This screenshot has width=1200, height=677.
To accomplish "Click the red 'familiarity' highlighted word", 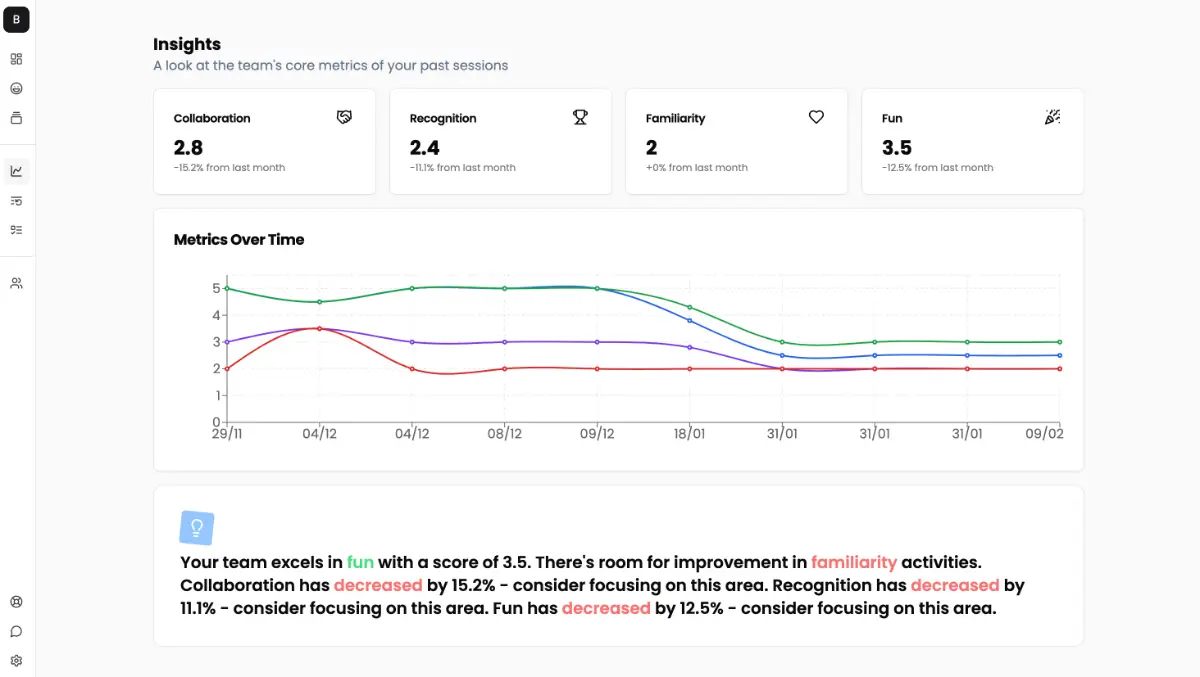I will 853,562.
